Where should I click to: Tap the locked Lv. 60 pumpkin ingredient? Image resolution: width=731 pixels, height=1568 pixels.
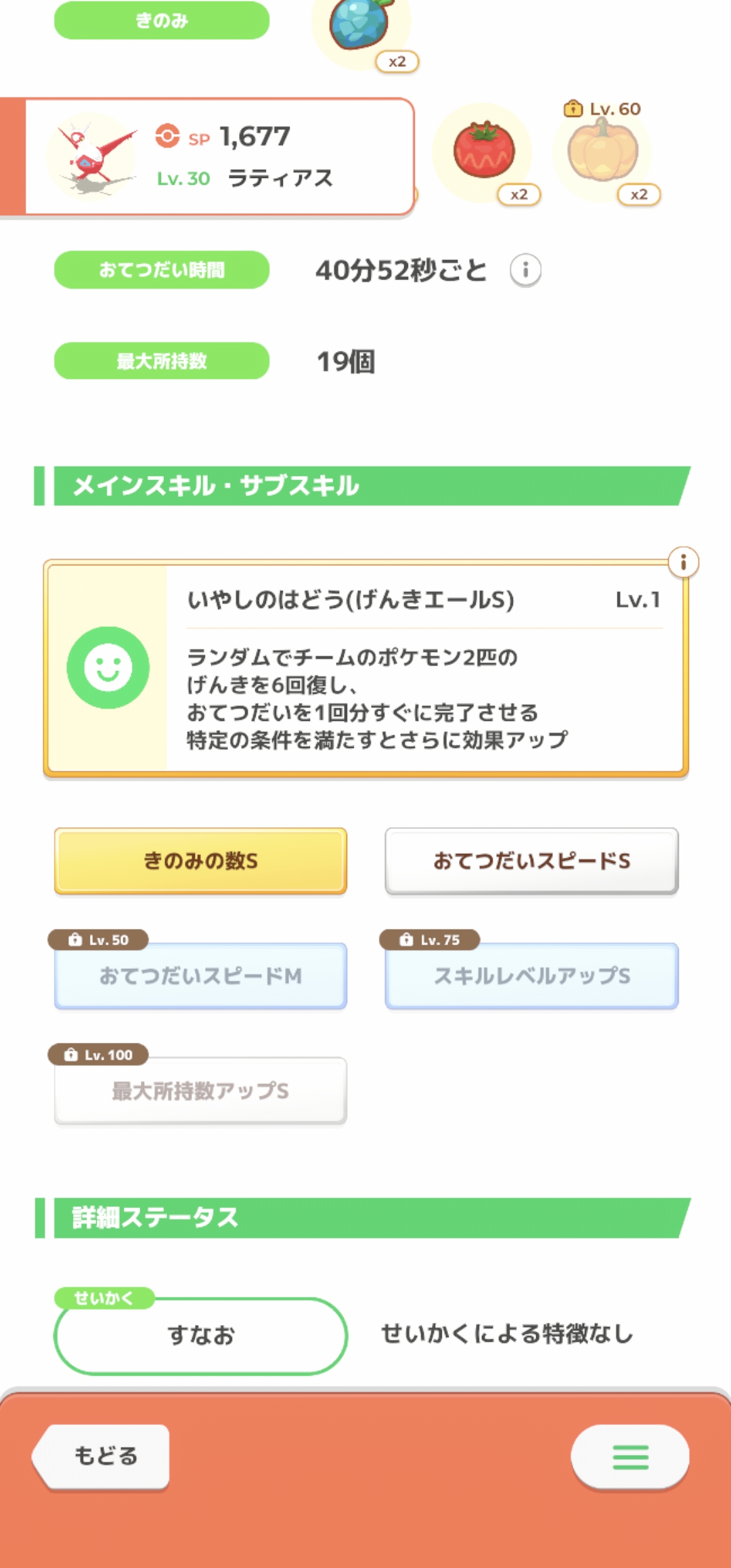click(602, 152)
